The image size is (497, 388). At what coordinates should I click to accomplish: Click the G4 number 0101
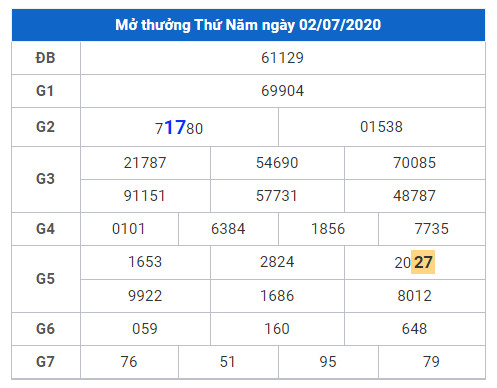click(x=129, y=229)
